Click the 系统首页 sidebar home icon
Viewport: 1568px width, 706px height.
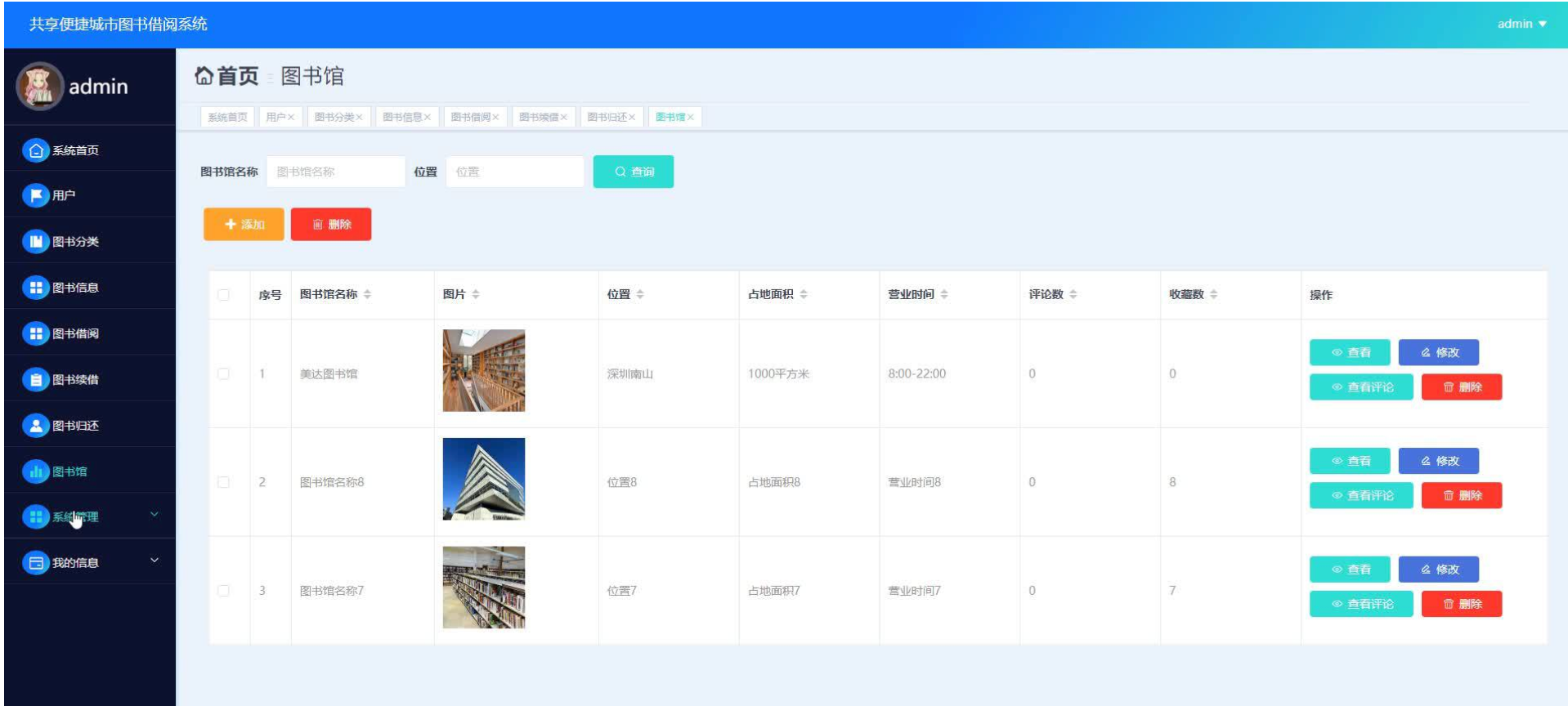(x=35, y=150)
